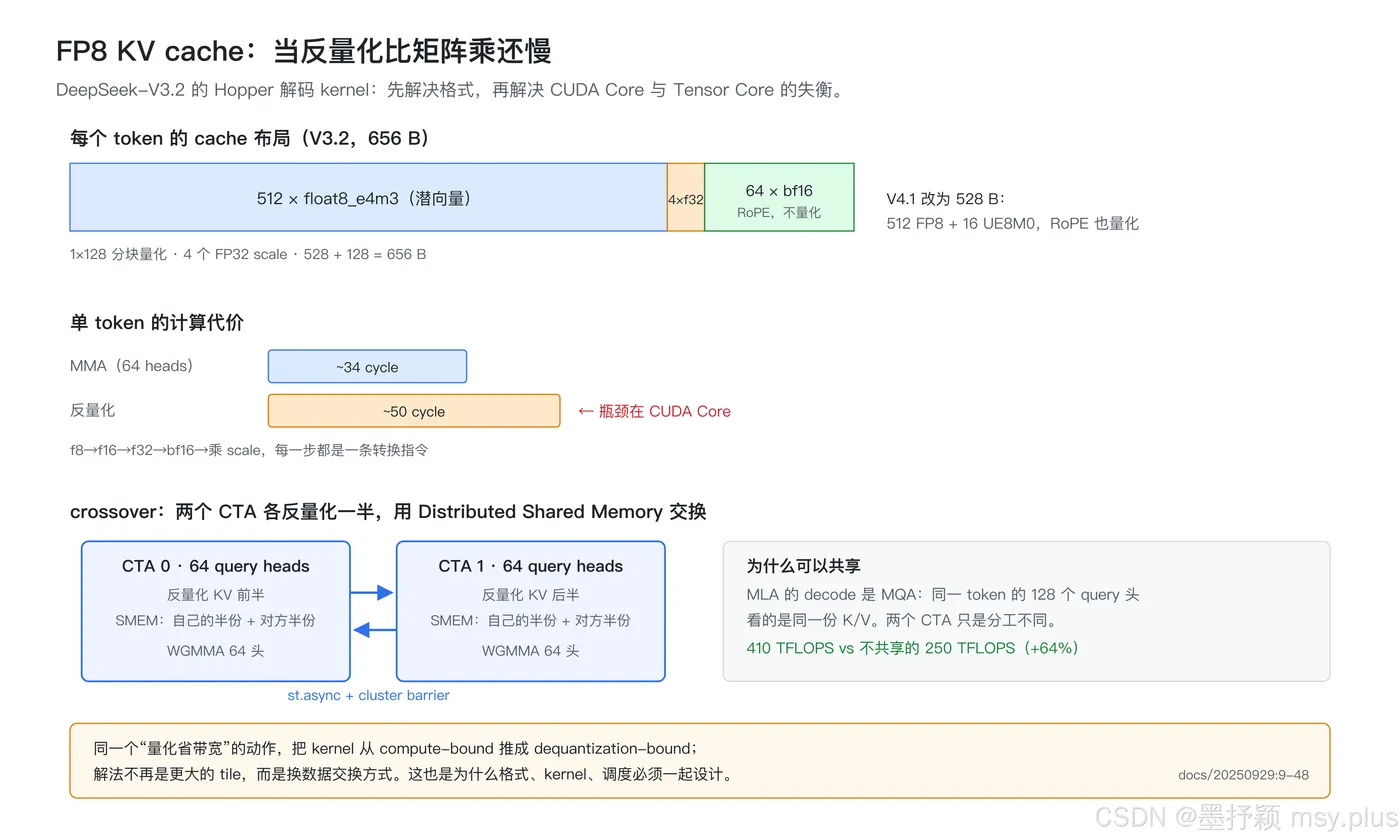The width and height of the screenshot is (1400, 840).
Task: Click the red text "瓶颈在 CUDA Core"
Action: [x=655, y=411]
